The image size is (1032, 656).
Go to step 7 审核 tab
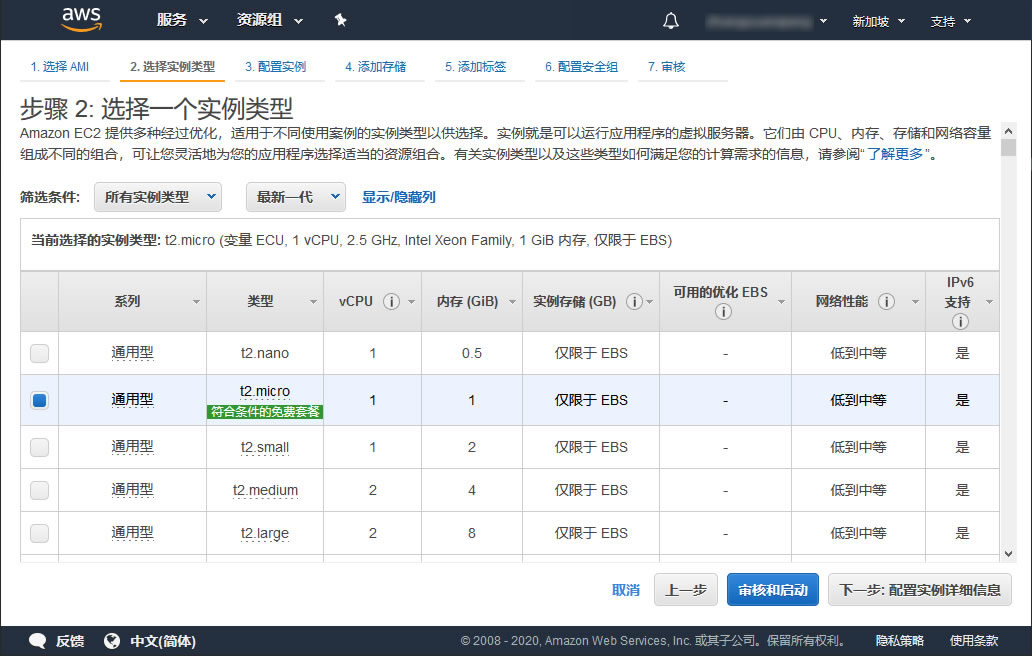tap(666, 66)
